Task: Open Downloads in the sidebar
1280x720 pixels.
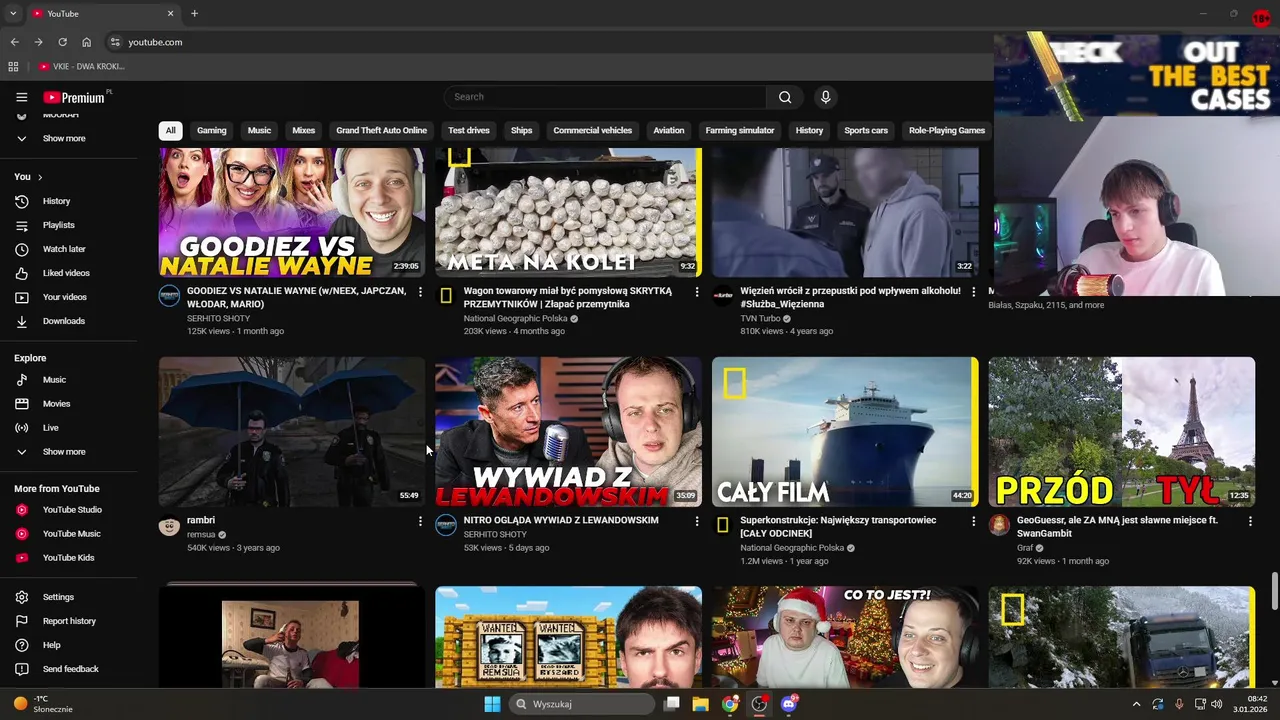Action: [63, 321]
